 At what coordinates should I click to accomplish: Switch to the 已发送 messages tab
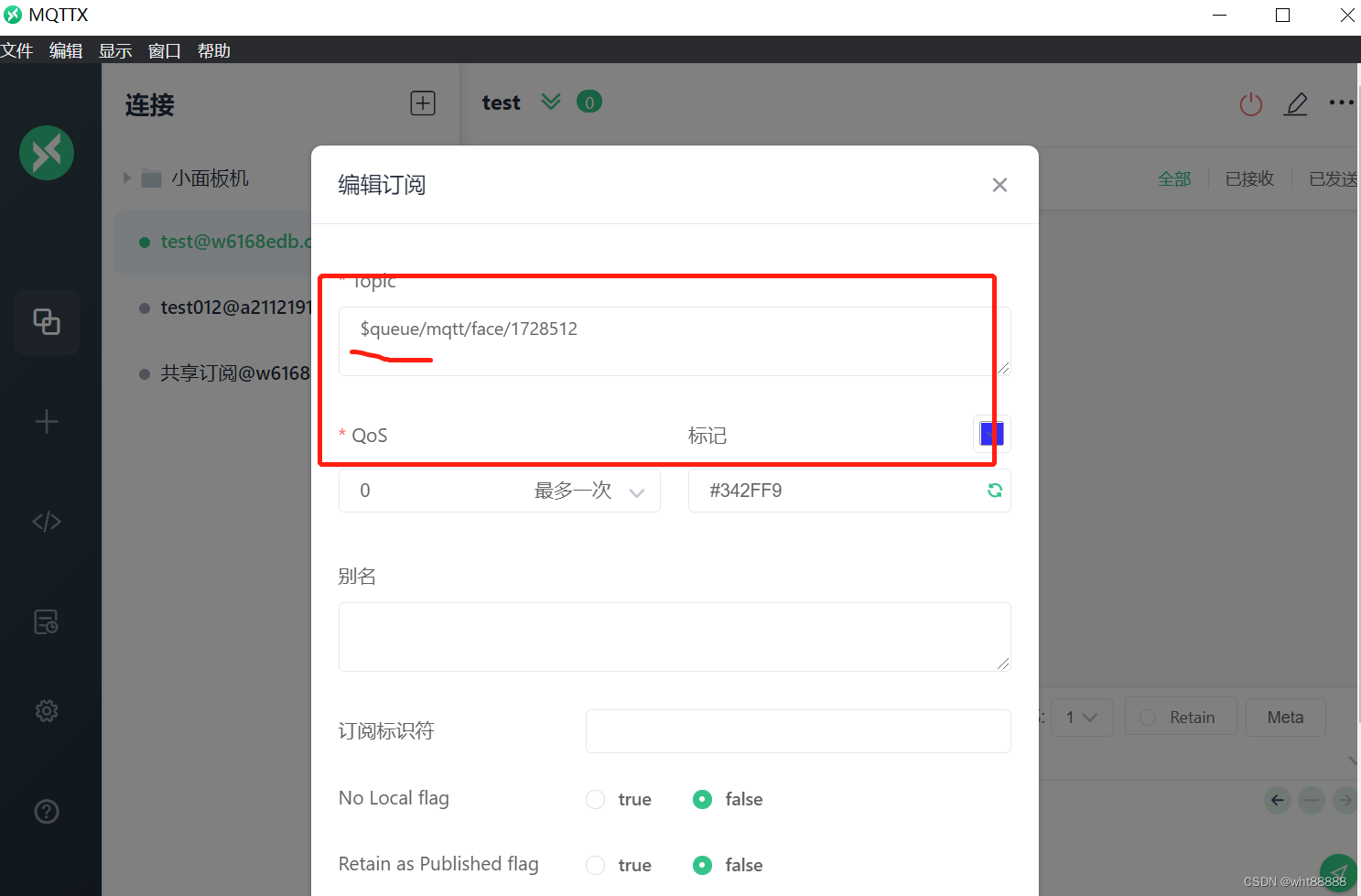click(x=1334, y=179)
